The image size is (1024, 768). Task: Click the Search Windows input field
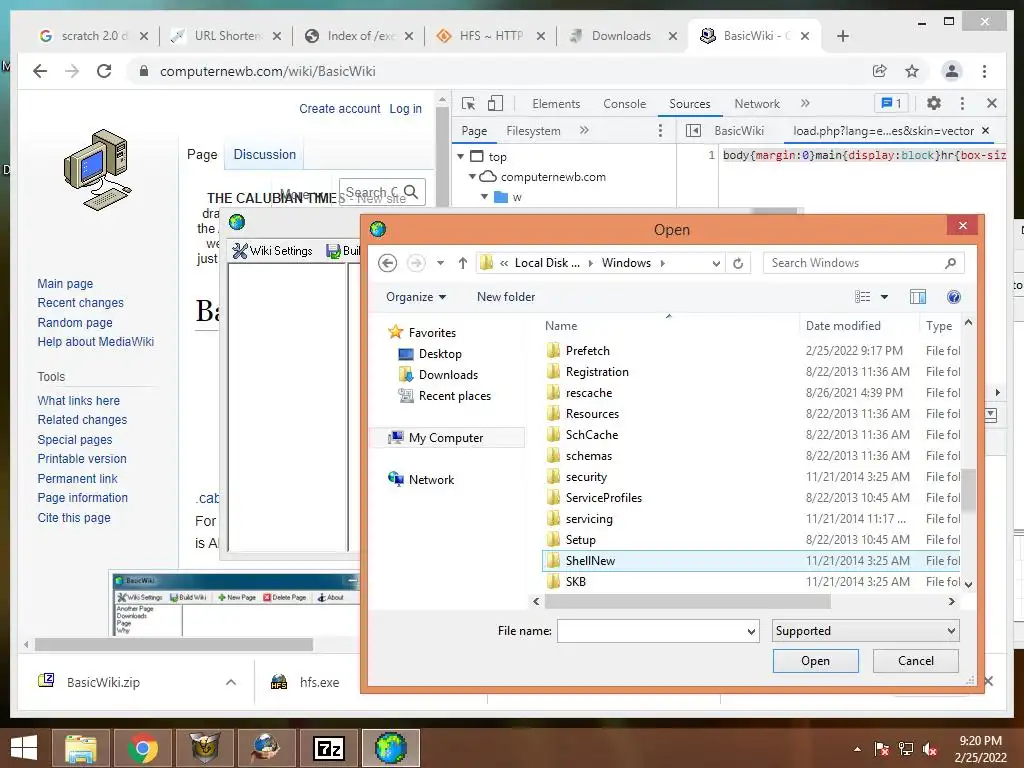click(x=856, y=263)
